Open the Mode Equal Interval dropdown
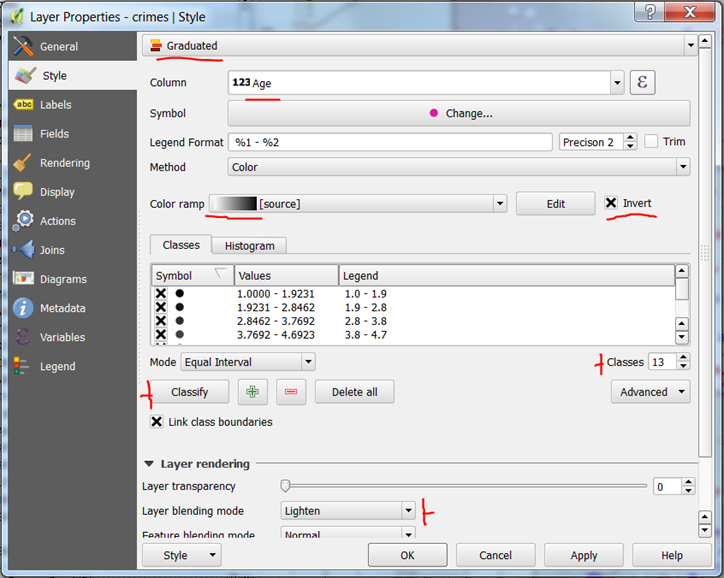The height and width of the screenshot is (578, 724). 247,362
